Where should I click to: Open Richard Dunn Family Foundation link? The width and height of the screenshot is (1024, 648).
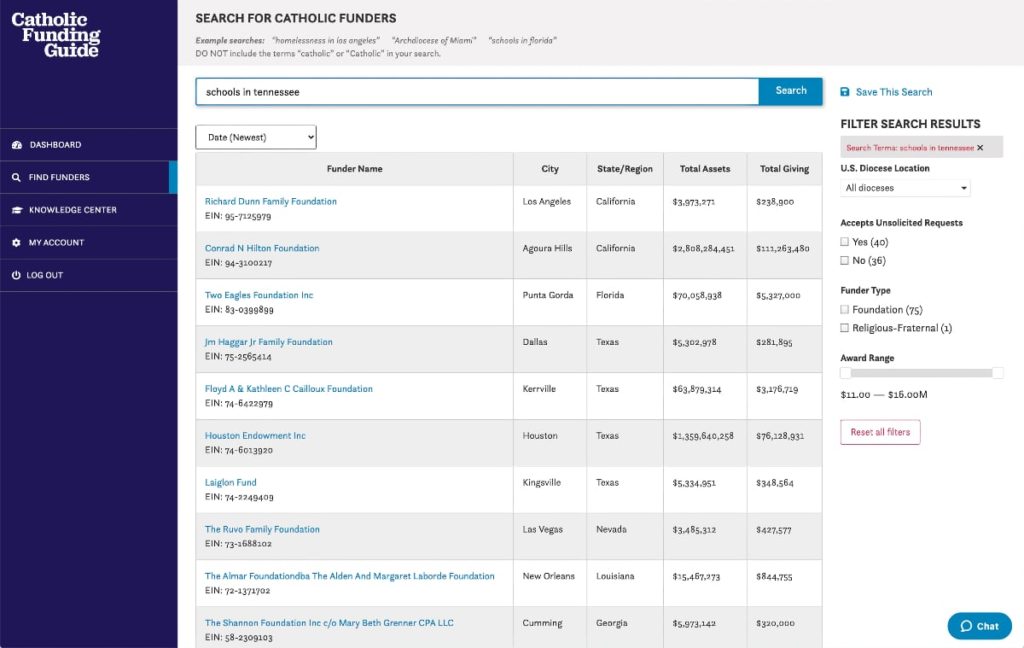[x=271, y=201]
